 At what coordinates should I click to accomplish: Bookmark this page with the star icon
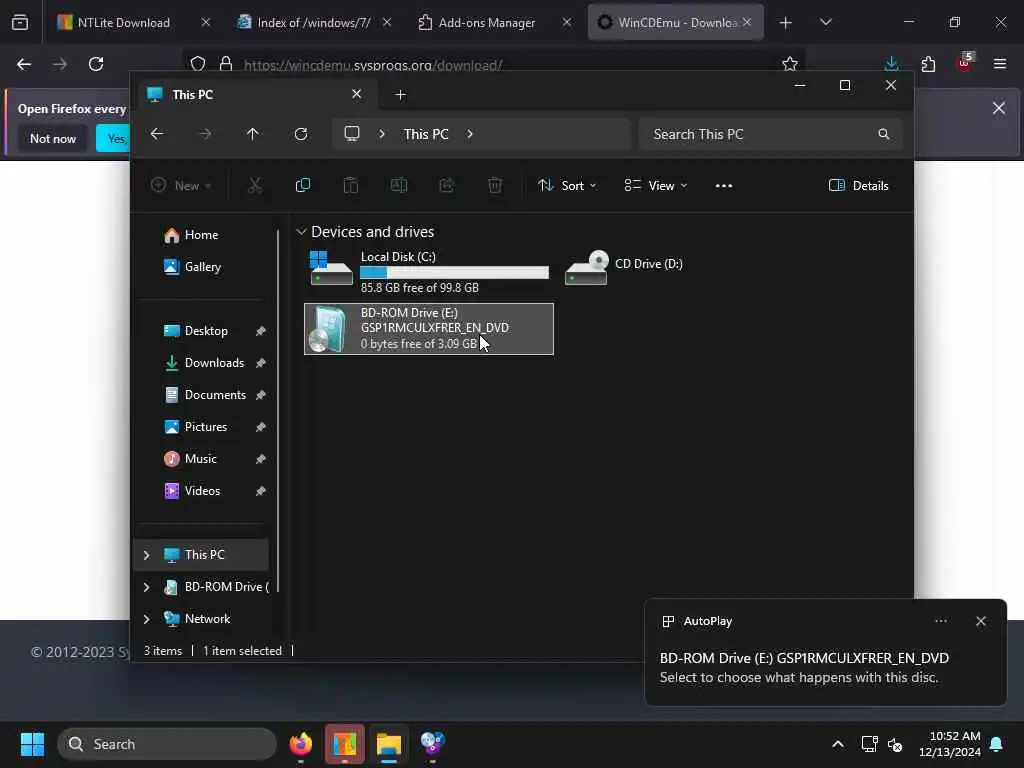tap(790, 64)
